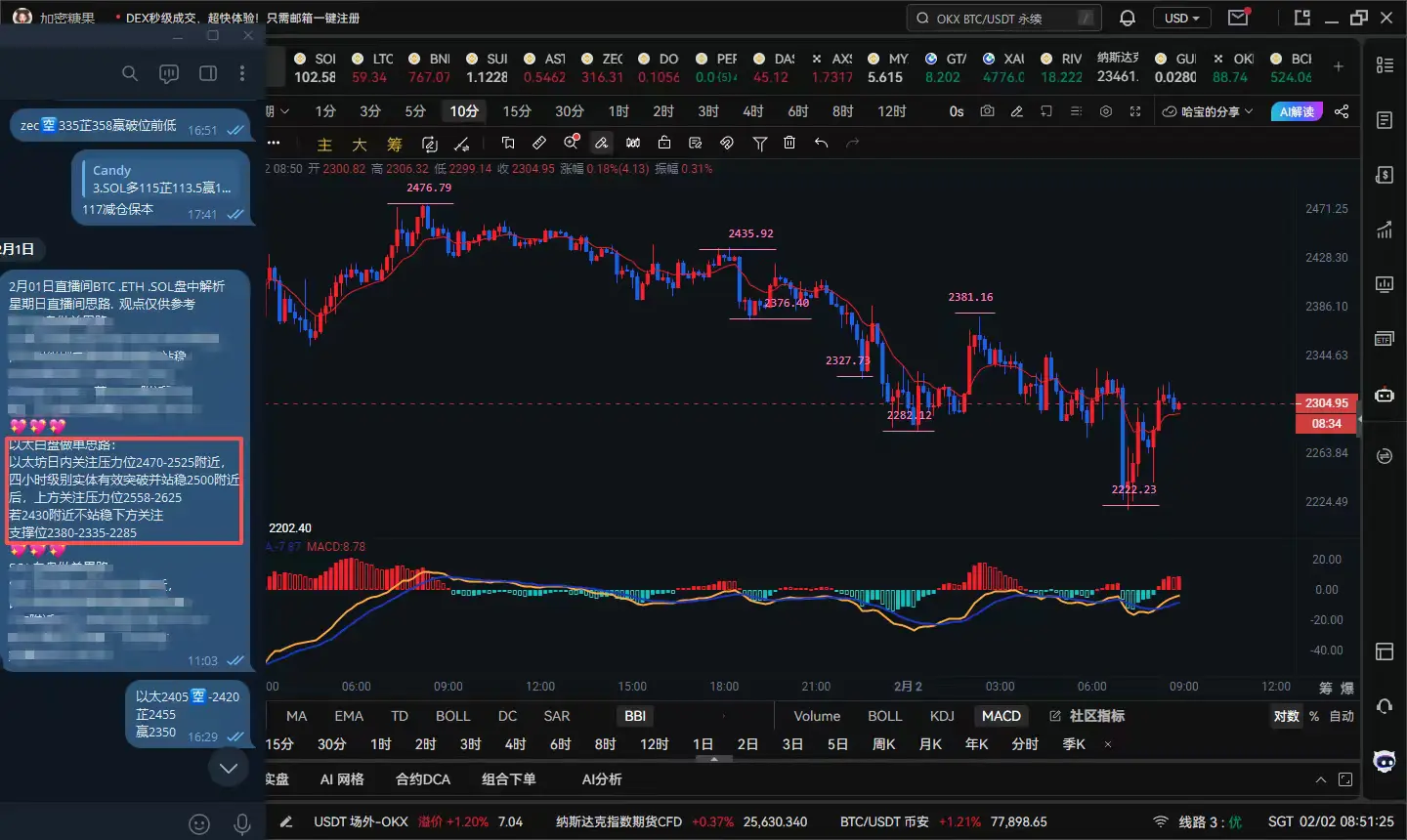The width and height of the screenshot is (1407, 840).
Task: Click the 主 main-force indicator button
Action: (324, 145)
